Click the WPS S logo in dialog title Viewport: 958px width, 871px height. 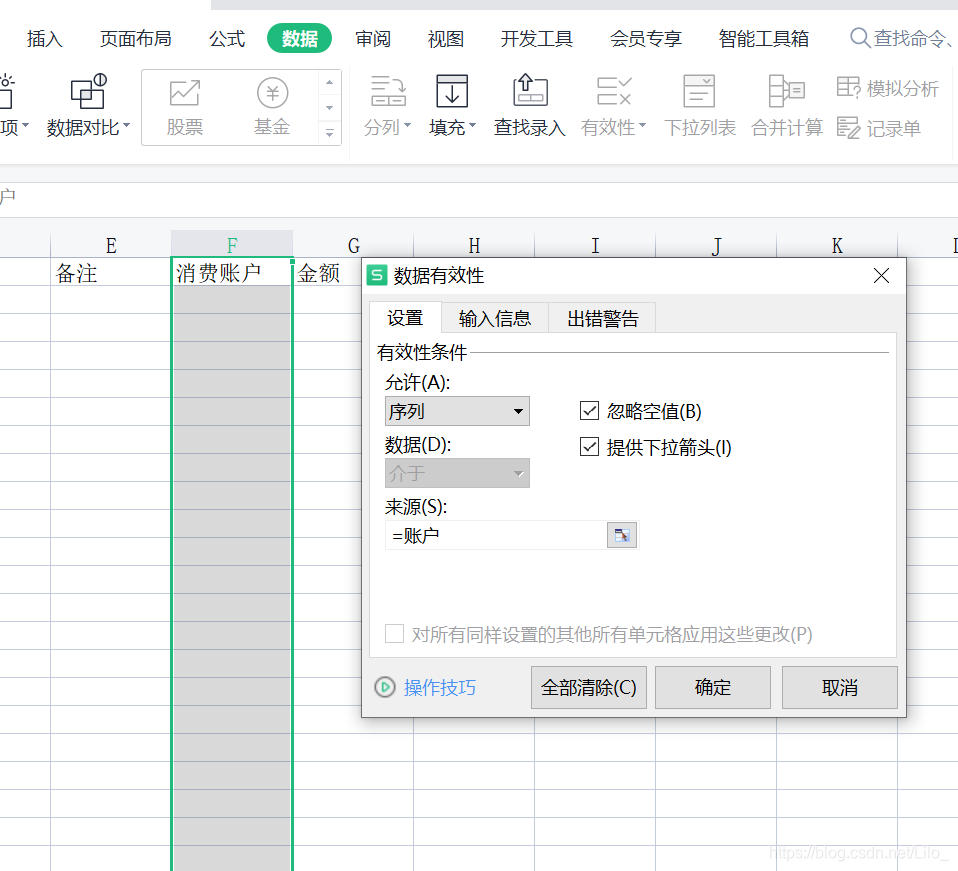378,275
